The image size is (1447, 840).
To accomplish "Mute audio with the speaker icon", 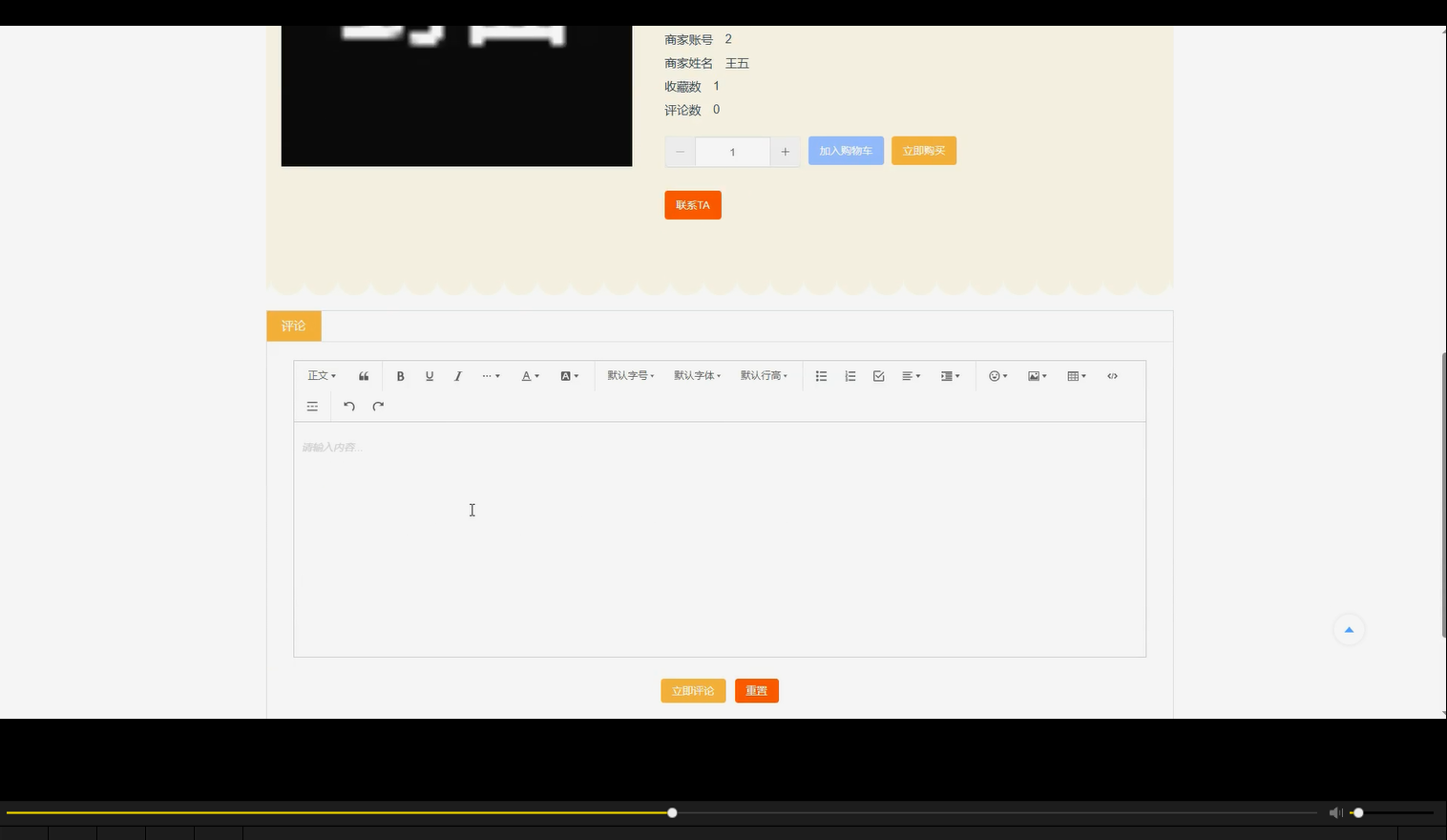I will pyautogui.click(x=1335, y=812).
